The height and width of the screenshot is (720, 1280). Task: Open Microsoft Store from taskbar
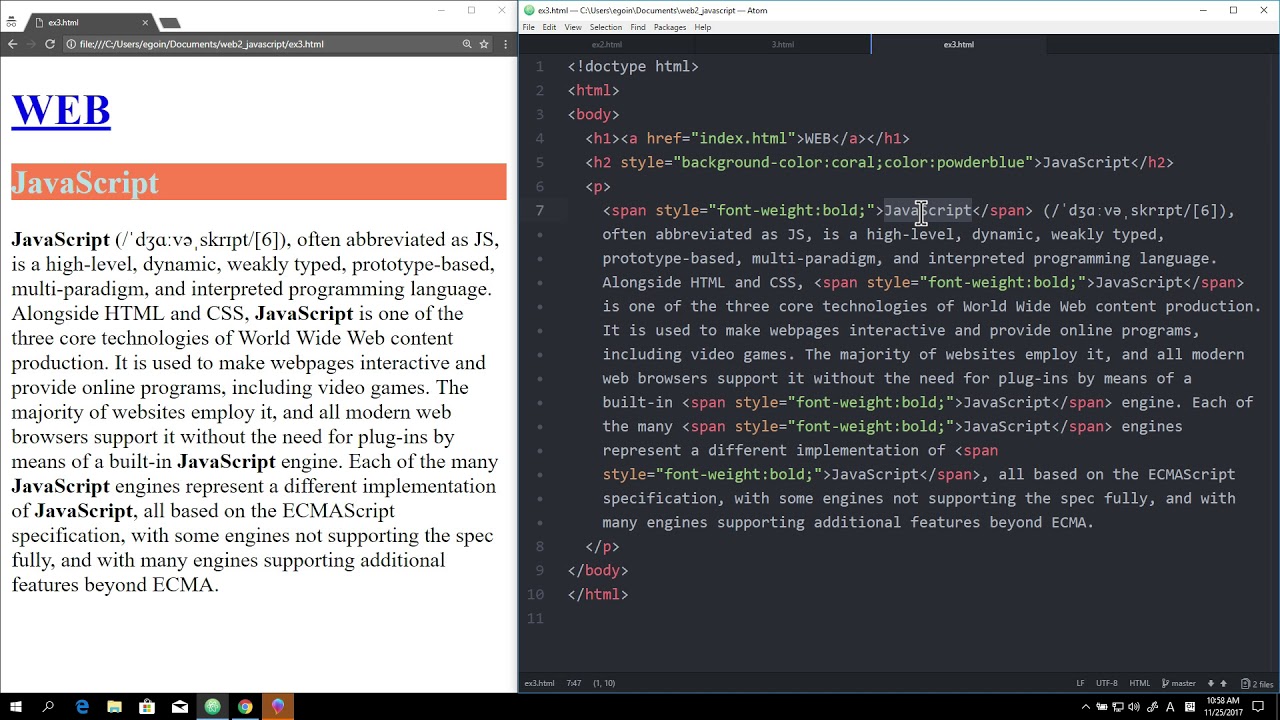(x=147, y=707)
